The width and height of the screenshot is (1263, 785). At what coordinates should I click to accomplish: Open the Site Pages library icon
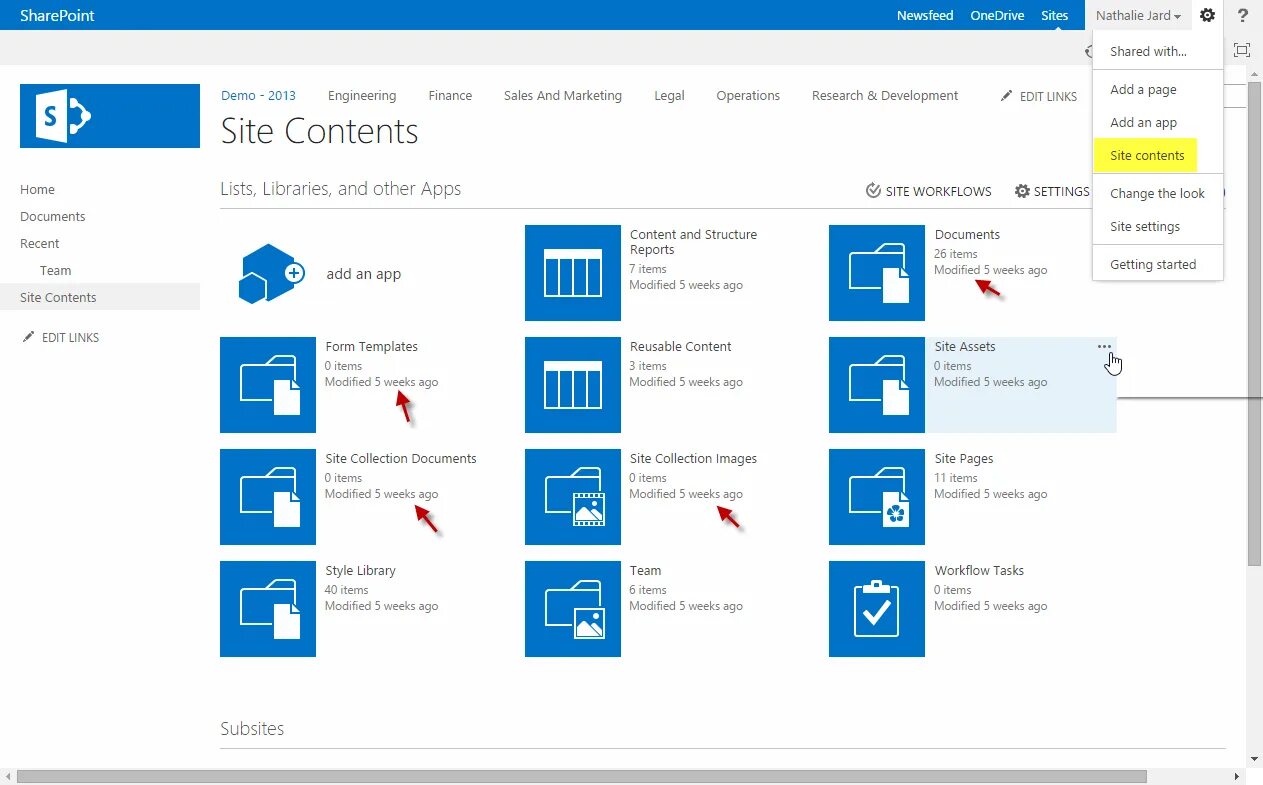pyautogui.click(x=876, y=497)
